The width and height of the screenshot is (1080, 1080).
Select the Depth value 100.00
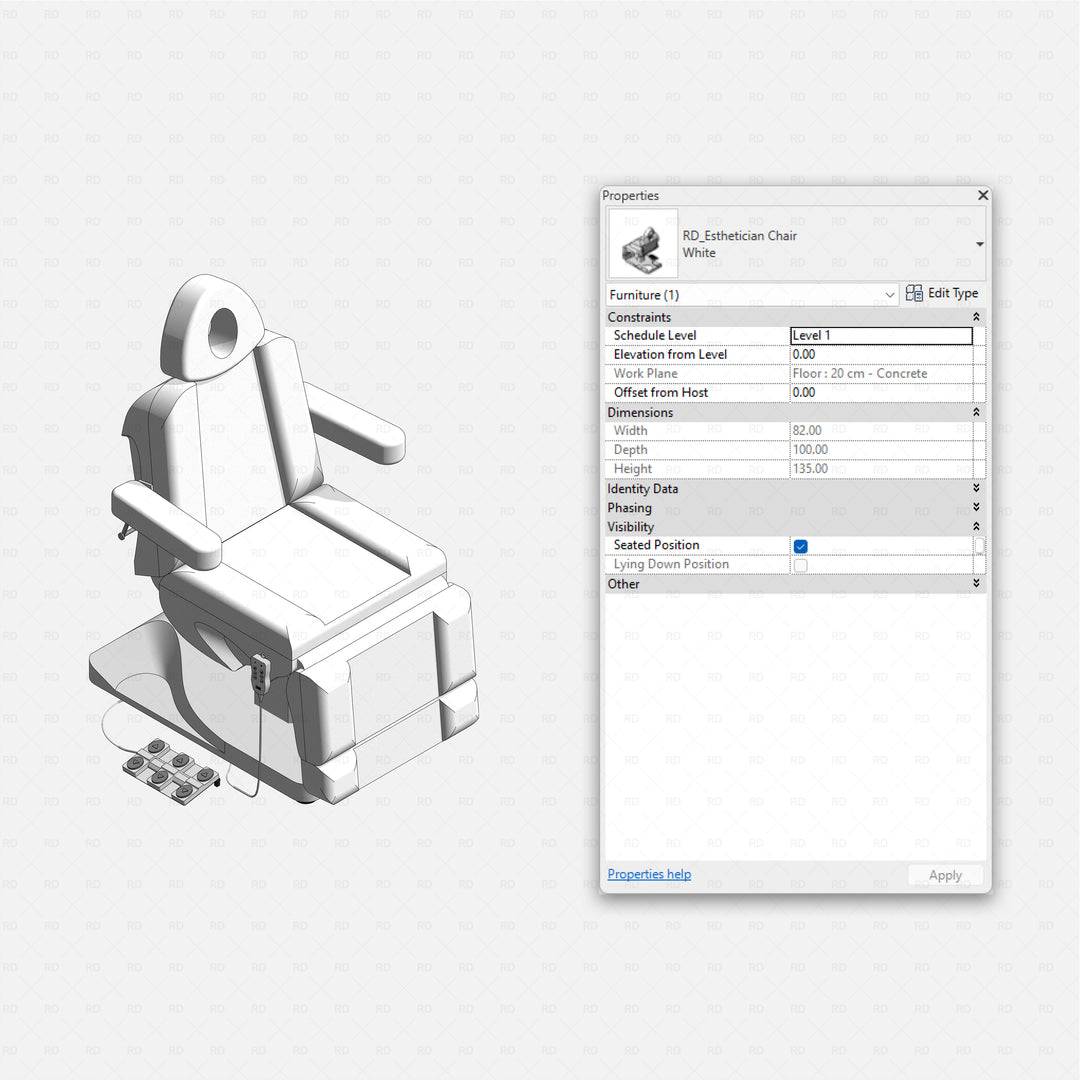(810, 450)
